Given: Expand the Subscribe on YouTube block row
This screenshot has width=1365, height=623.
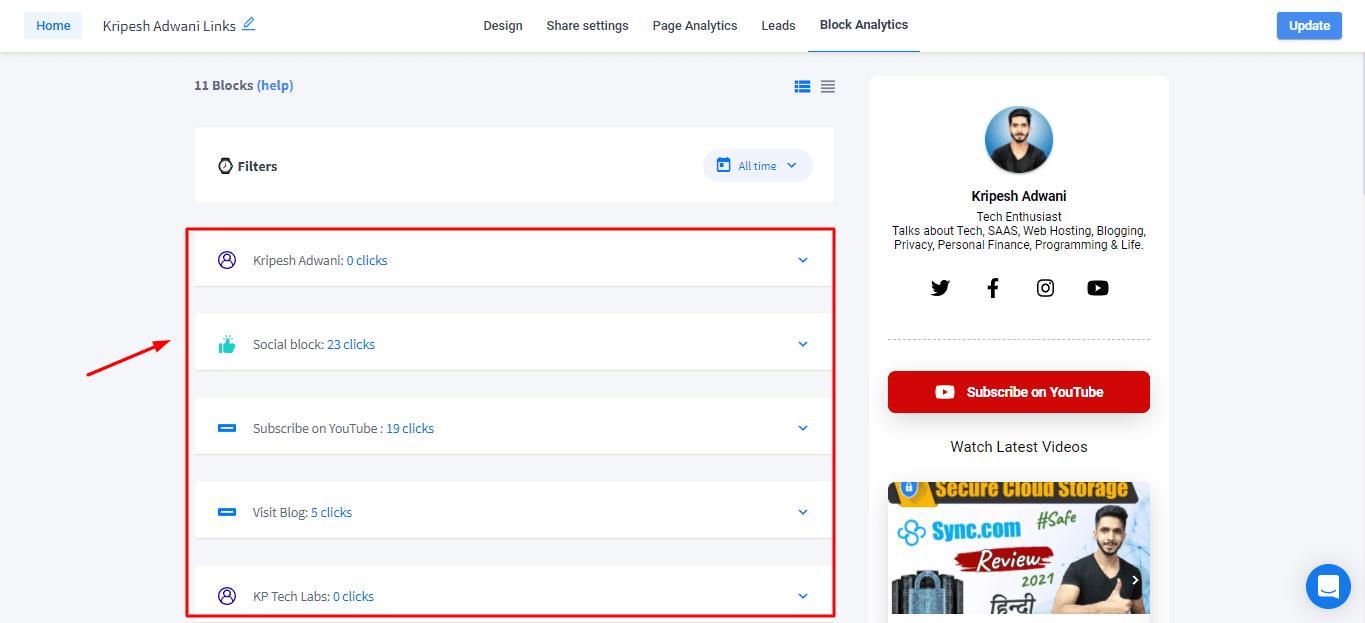Looking at the screenshot, I should [x=802, y=428].
